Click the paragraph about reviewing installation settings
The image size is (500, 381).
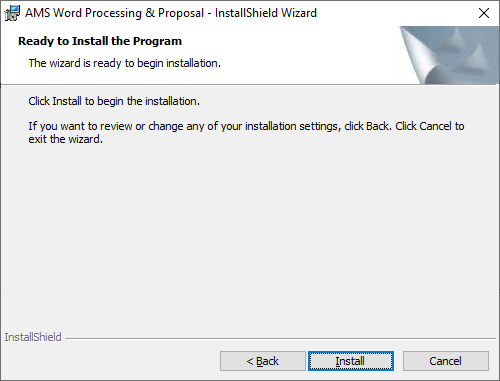246,132
